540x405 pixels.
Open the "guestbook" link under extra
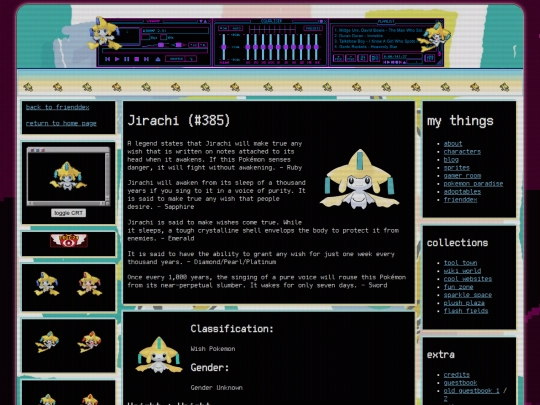tap(460, 383)
